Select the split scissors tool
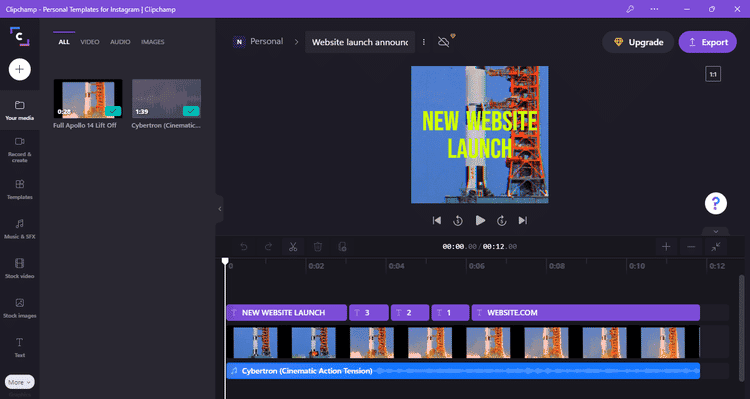The image size is (750, 399). 293,247
